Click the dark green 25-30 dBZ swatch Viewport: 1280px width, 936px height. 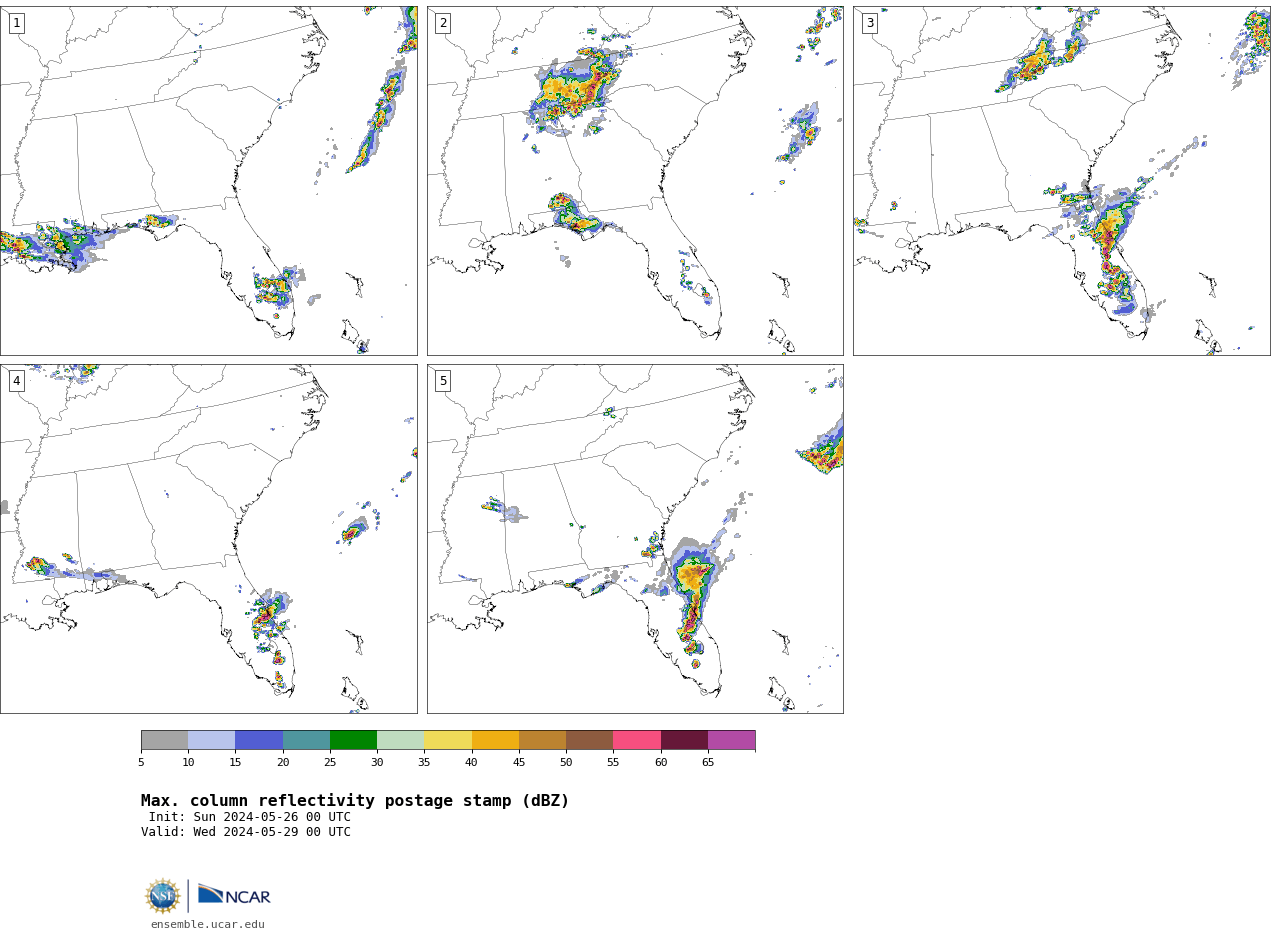[x=353, y=740]
